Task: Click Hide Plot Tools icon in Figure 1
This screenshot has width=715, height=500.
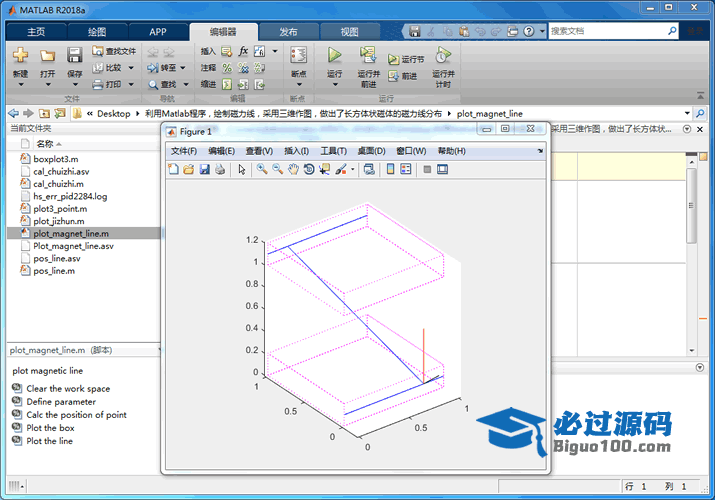Action: 427,169
